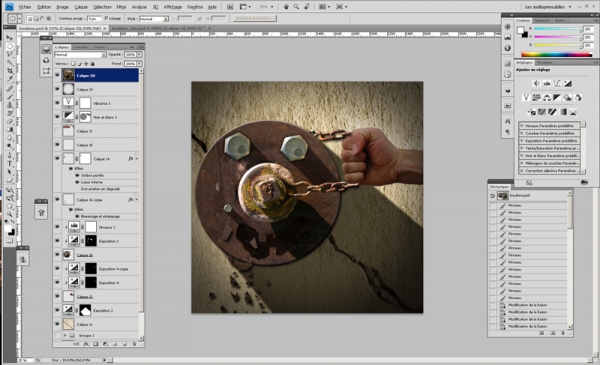600x365 pixels.
Task: Open the Les indispensables workspace menu
Action: (x=548, y=7)
